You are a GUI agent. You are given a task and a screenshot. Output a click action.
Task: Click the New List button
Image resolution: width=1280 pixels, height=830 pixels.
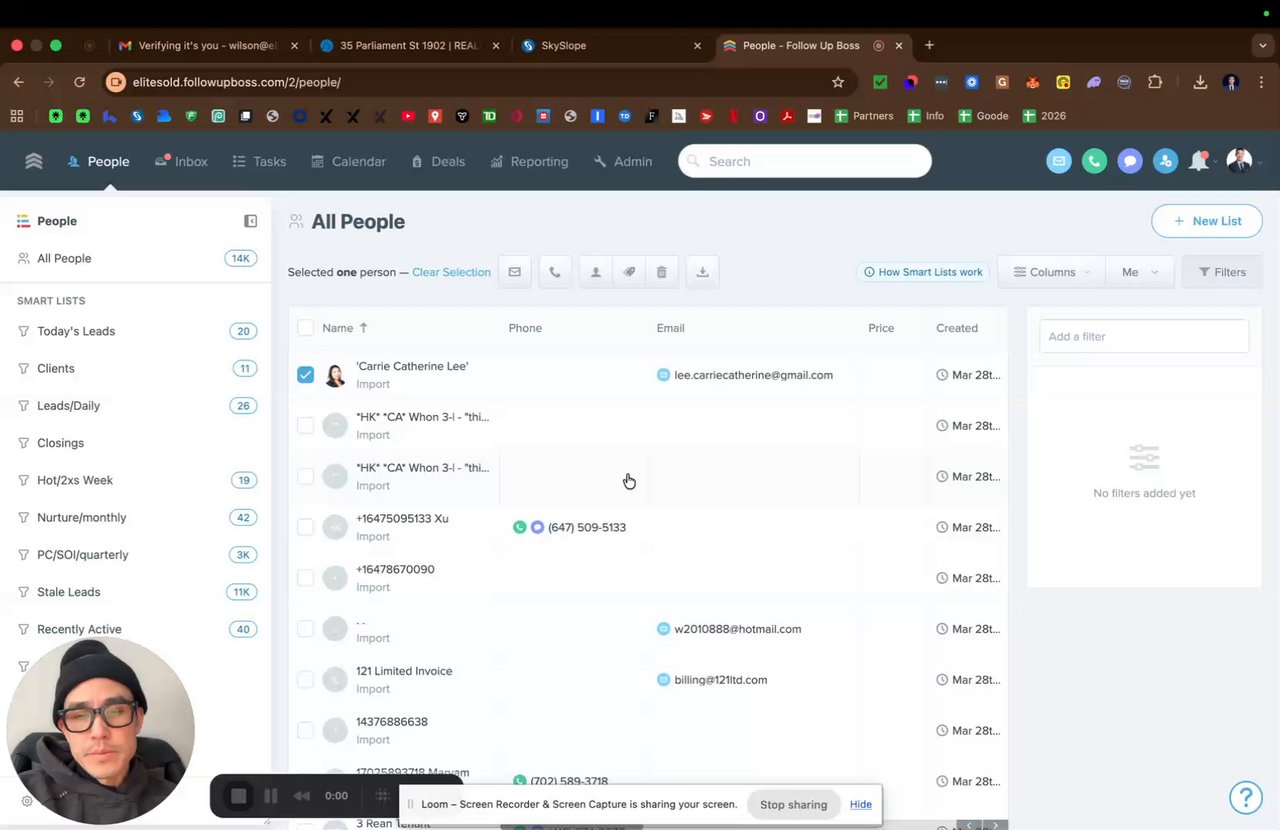(1207, 221)
